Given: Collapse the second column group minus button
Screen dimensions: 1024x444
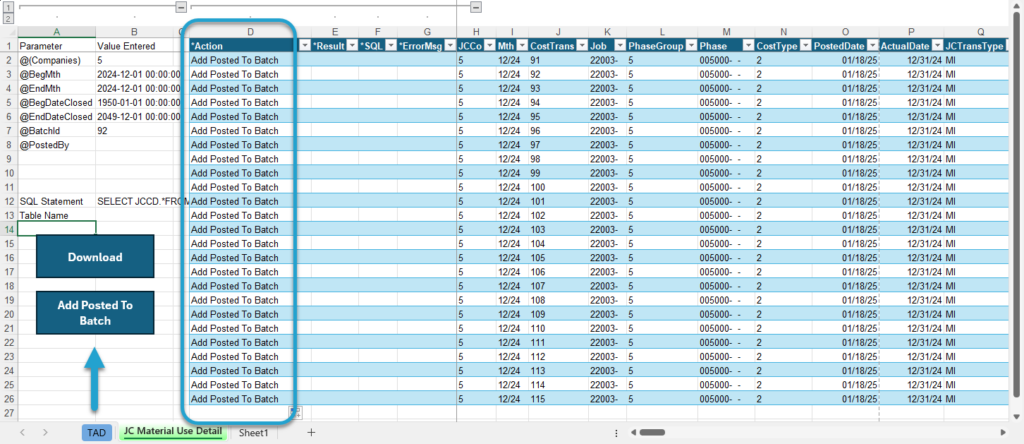Looking at the screenshot, I should coord(476,7).
